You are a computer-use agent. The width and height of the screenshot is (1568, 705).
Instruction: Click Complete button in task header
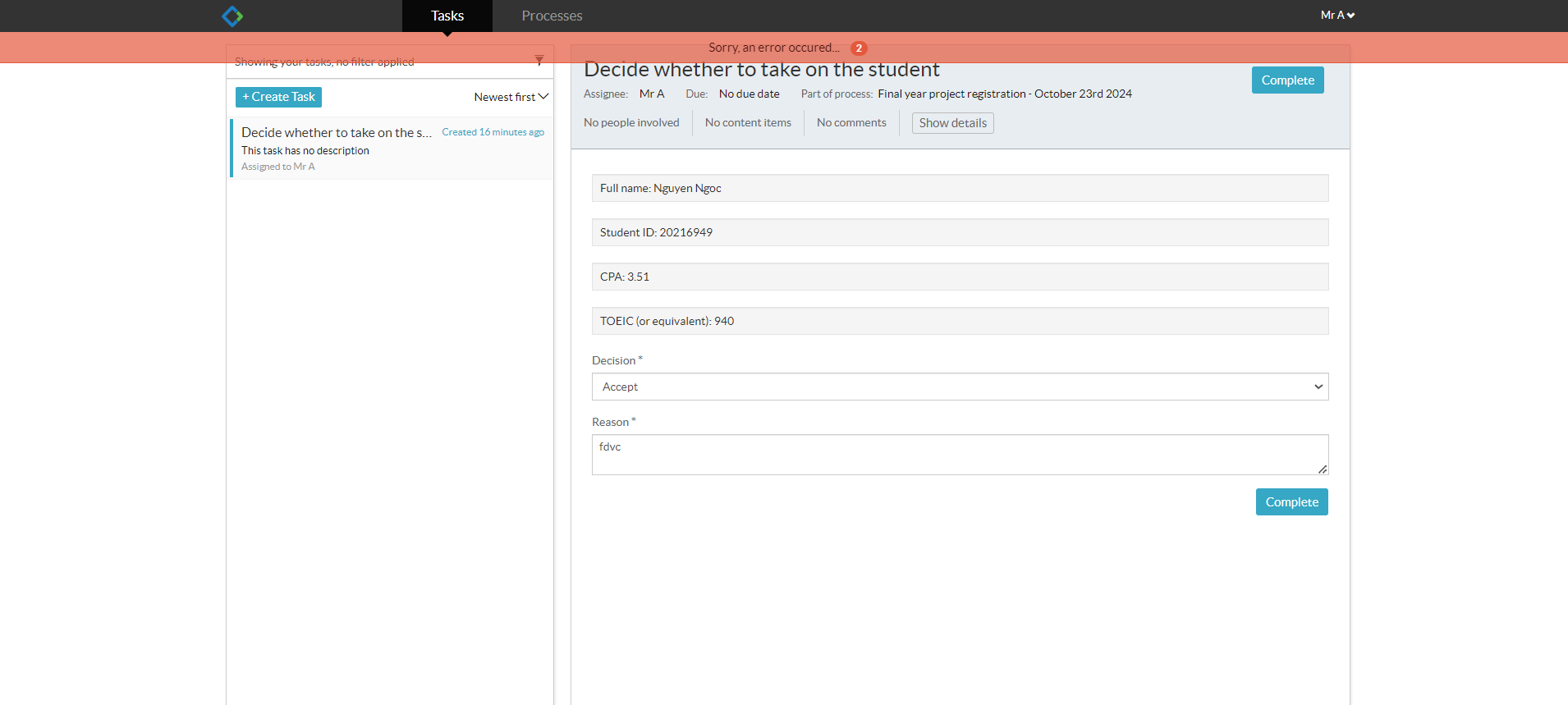[1287, 80]
